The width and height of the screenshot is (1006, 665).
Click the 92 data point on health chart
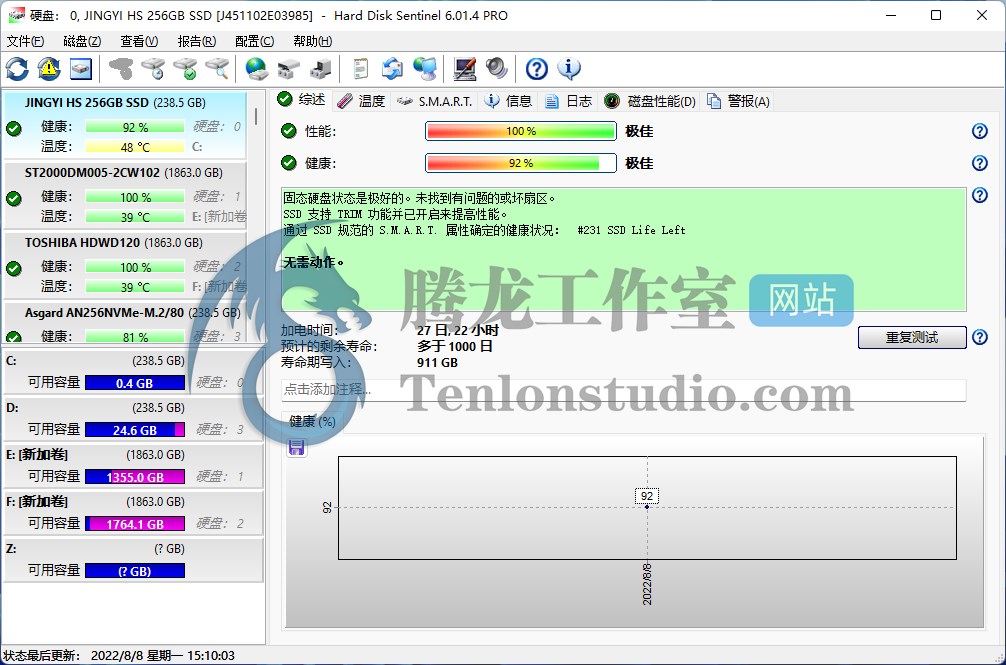coord(647,507)
